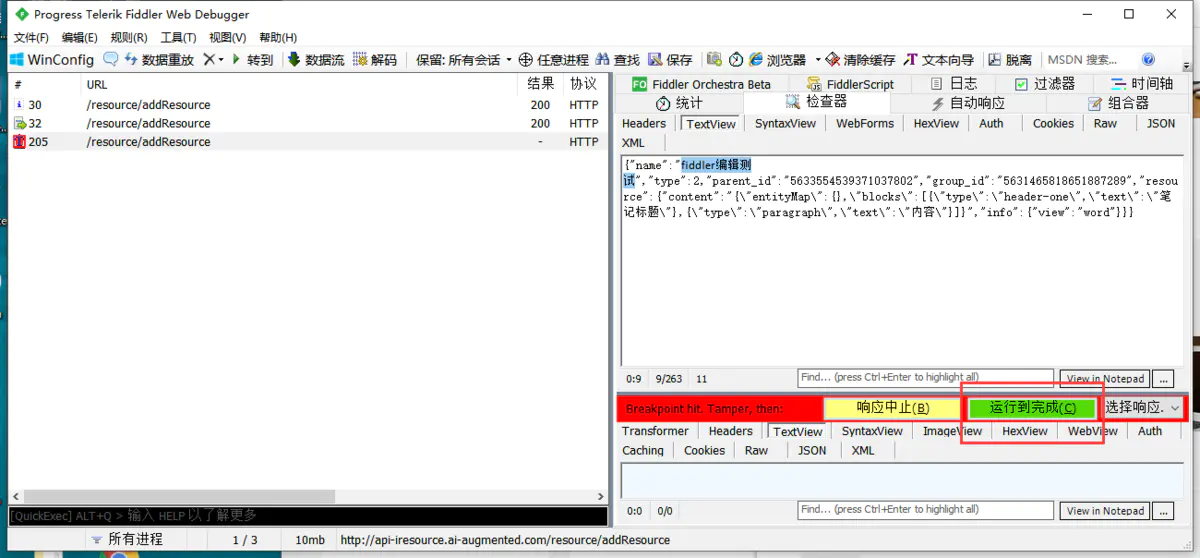1200x558 pixels.
Task: Sort sessions by URL column header
Action: (x=301, y=84)
